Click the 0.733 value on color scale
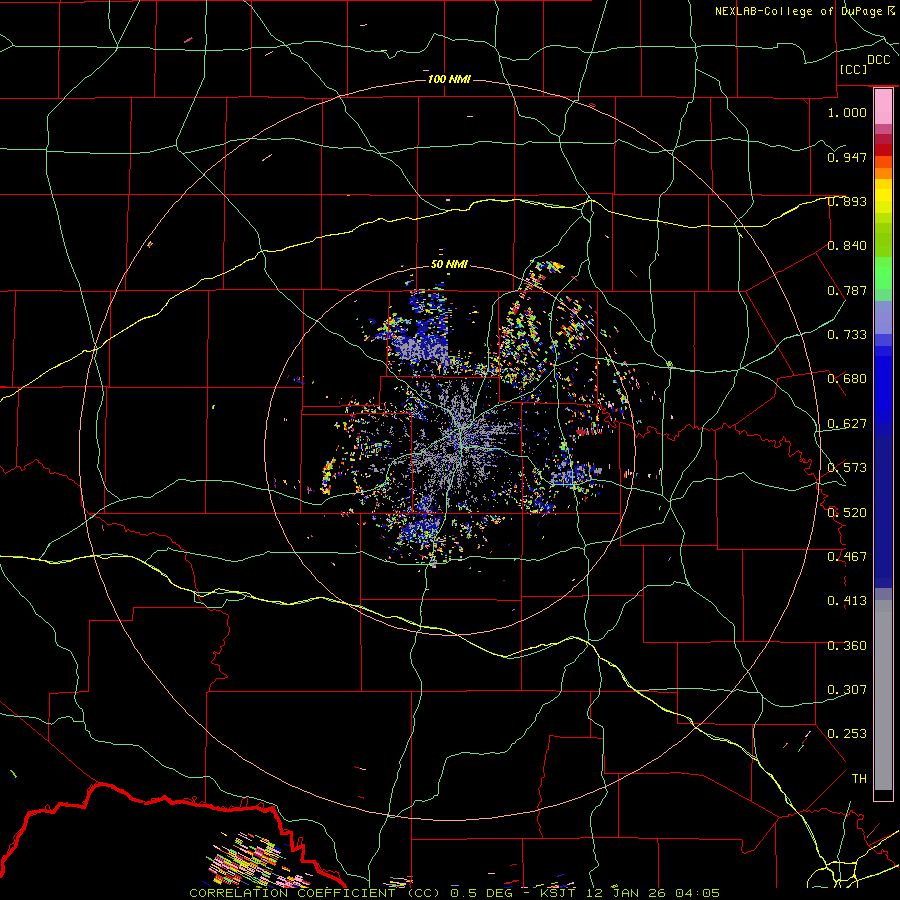The image size is (900, 900). pyautogui.click(x=847, y=335)
